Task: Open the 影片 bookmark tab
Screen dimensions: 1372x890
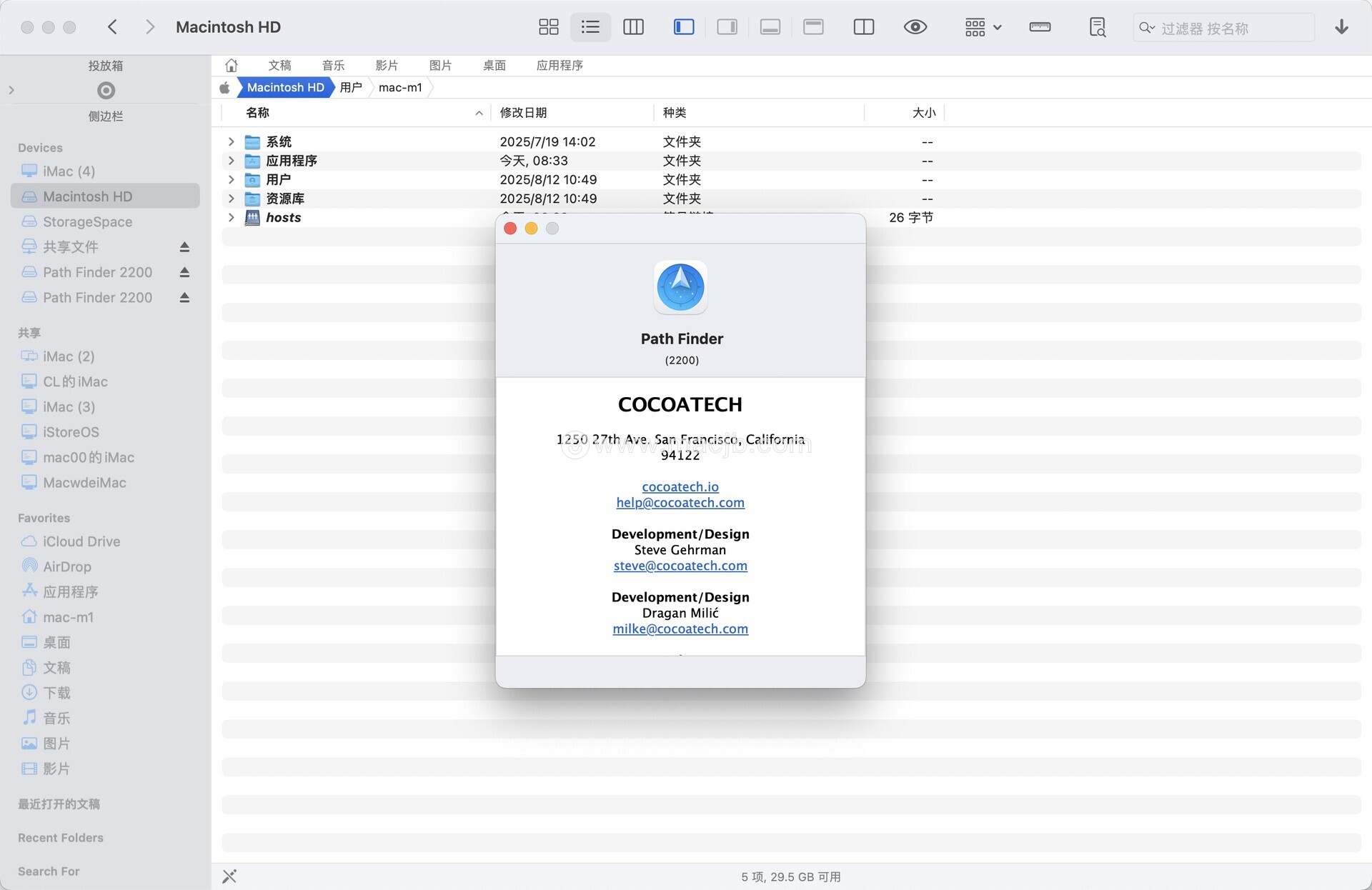Action: 387,65
